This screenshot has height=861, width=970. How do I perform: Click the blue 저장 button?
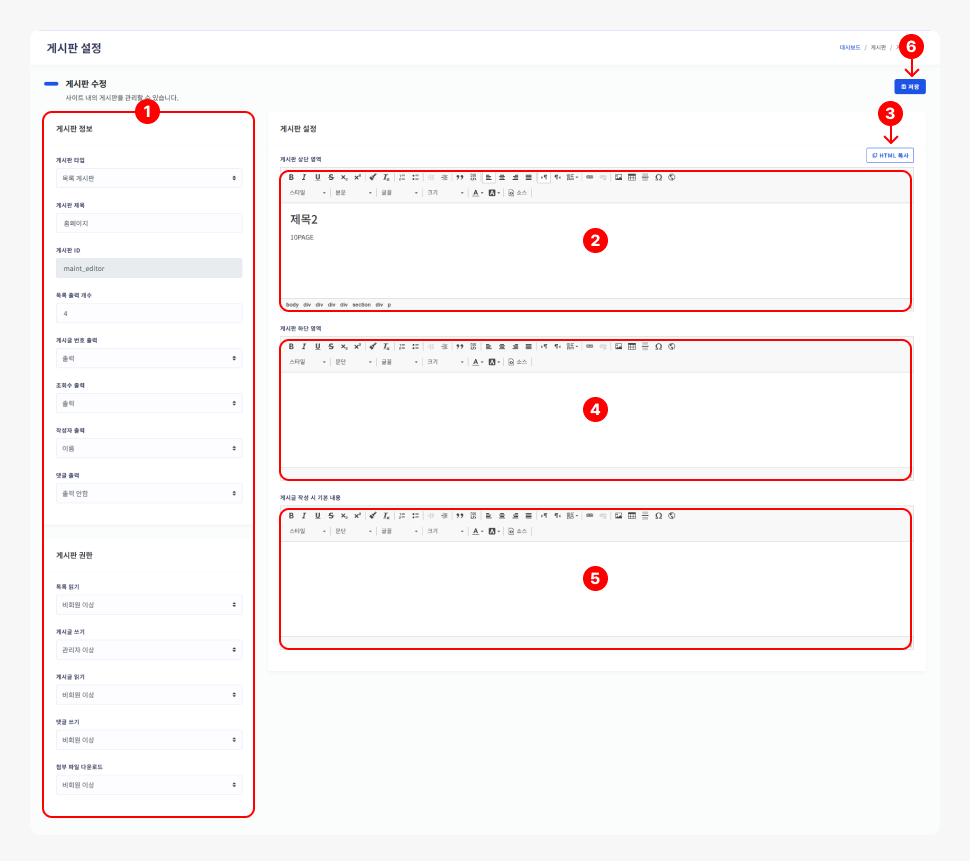coord(910,87)
